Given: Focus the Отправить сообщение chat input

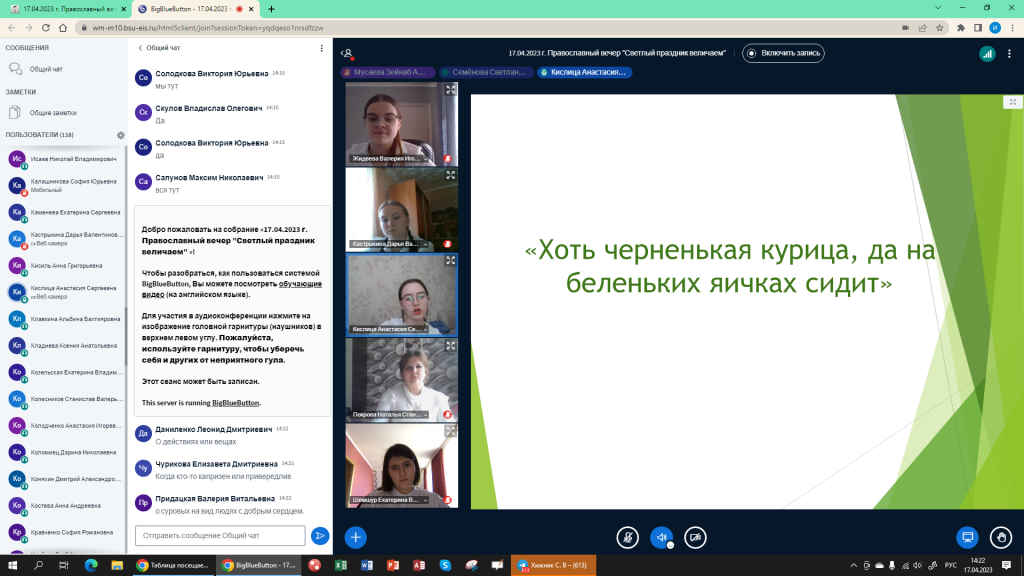Looking at the screenshot, I should [x=220, y=536].
